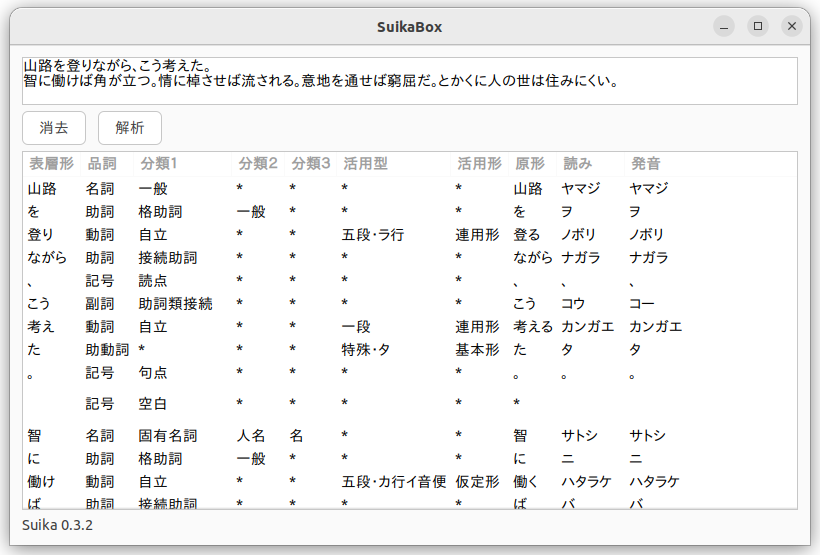The height and width of the screenshot is (555, 820).
Task: Click the 基本形 conjugation form cell
Action: coord(477,350)
